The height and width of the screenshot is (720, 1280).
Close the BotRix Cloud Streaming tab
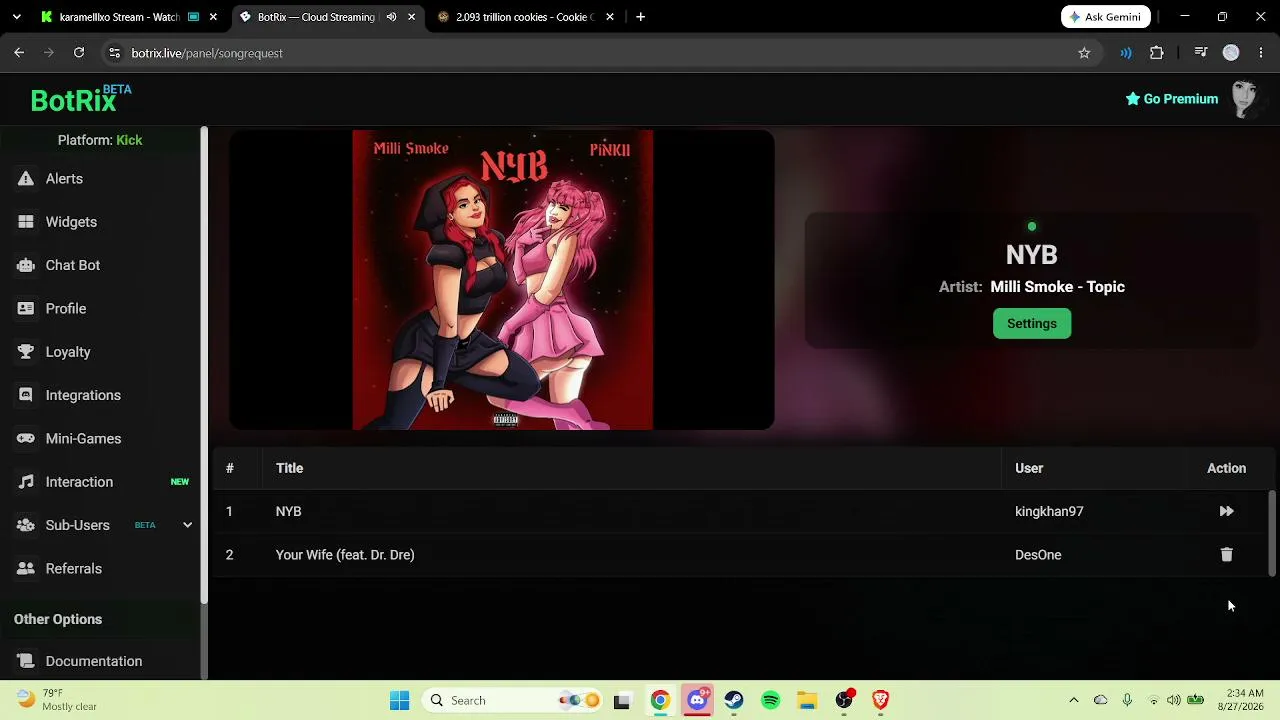411,17
